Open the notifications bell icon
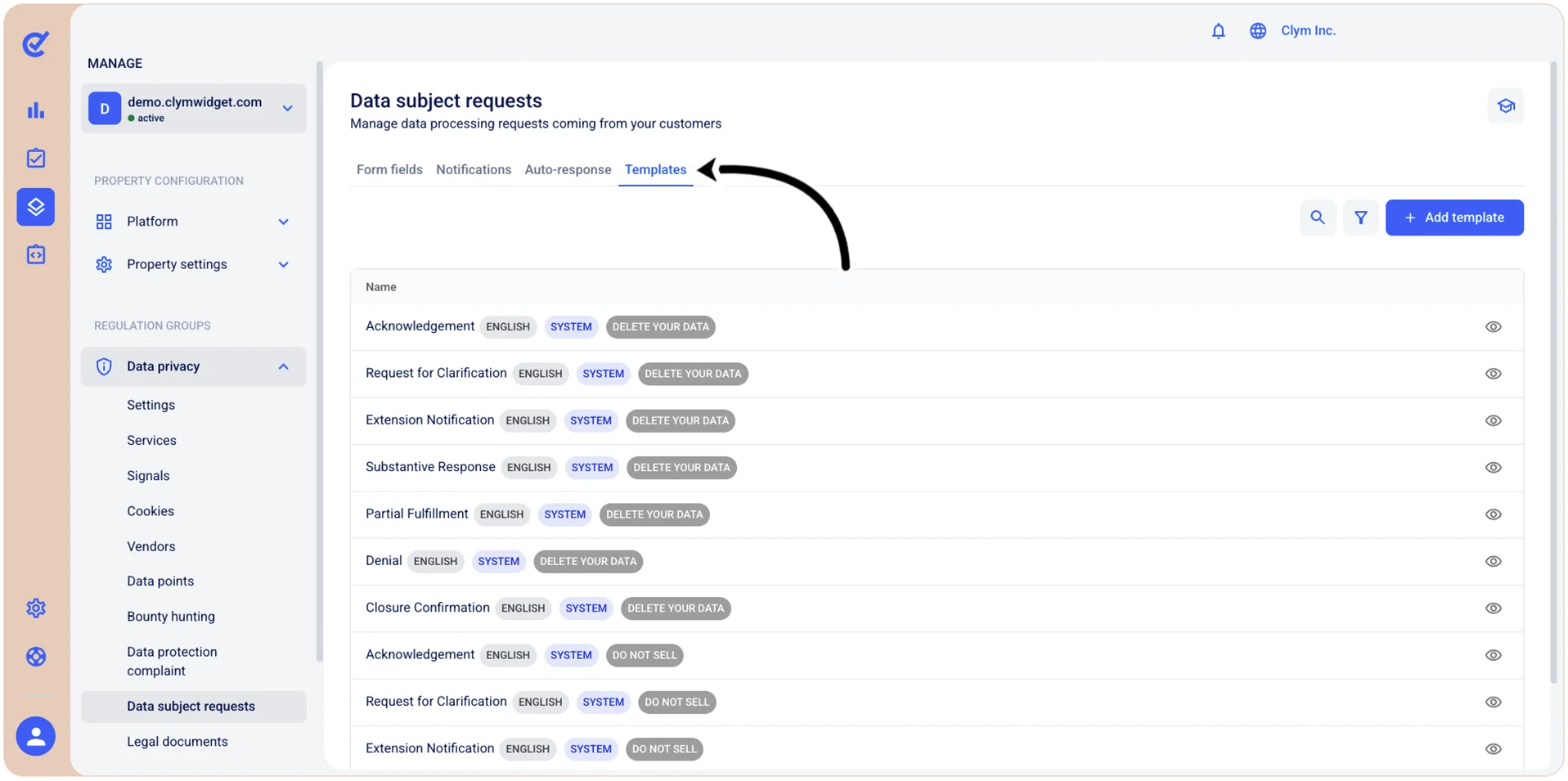 click(1218, 31)
